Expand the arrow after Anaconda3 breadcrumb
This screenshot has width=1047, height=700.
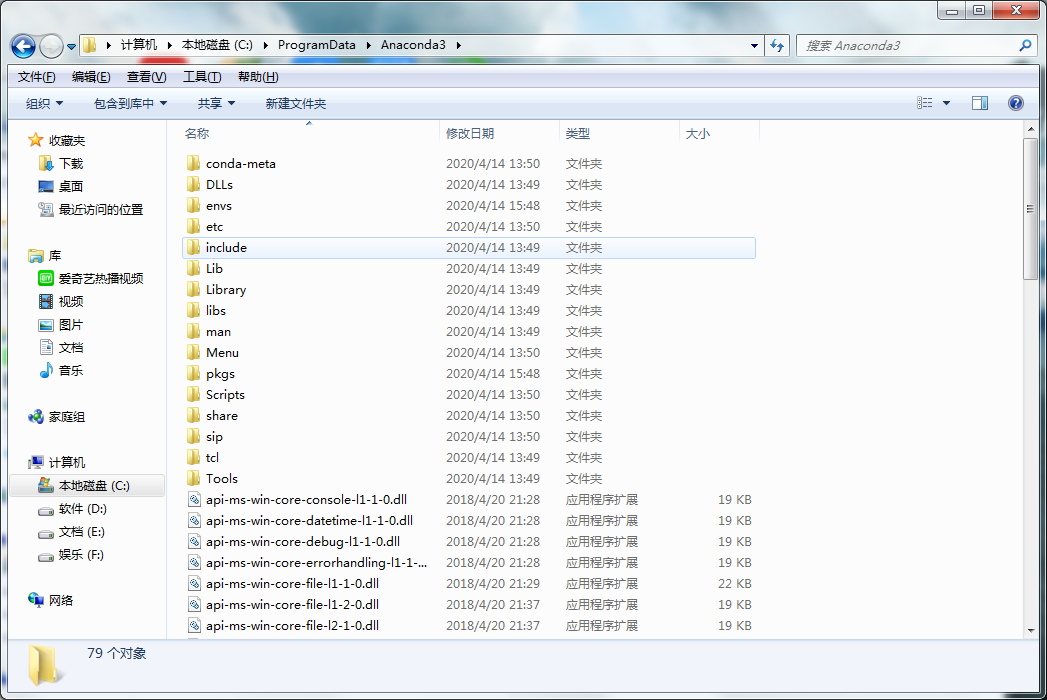click(458, 45)
